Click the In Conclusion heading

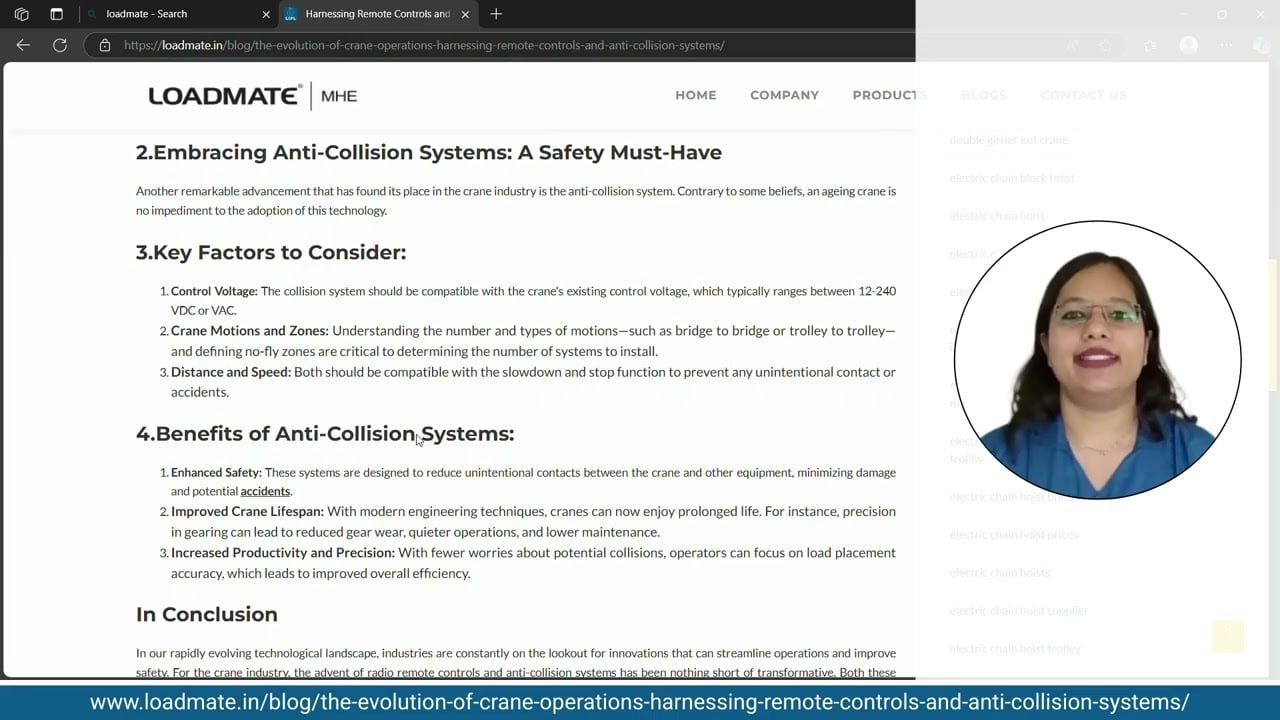point(207,614)
